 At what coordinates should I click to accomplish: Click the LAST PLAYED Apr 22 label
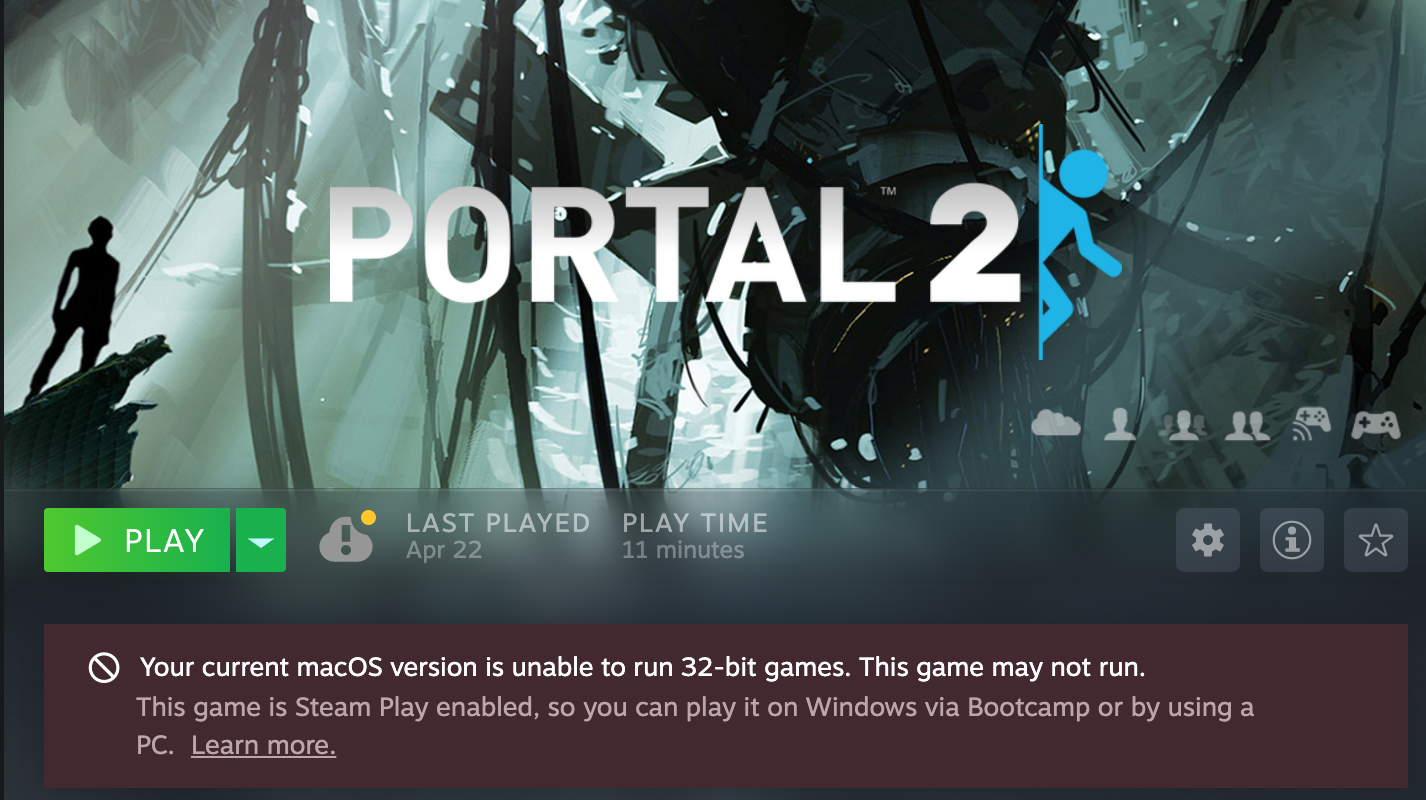(498, 536)
